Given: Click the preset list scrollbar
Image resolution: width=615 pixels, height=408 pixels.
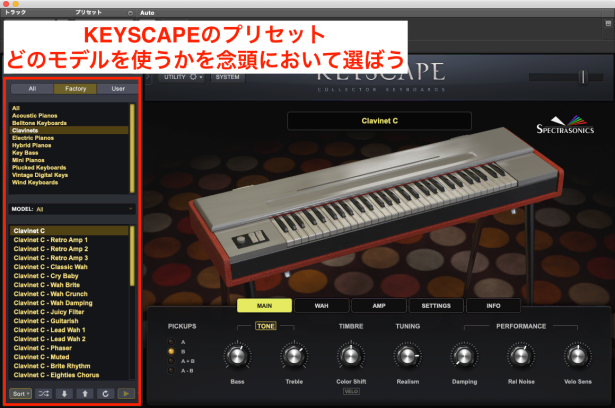Looking at the screenshot, I should 132,256.
